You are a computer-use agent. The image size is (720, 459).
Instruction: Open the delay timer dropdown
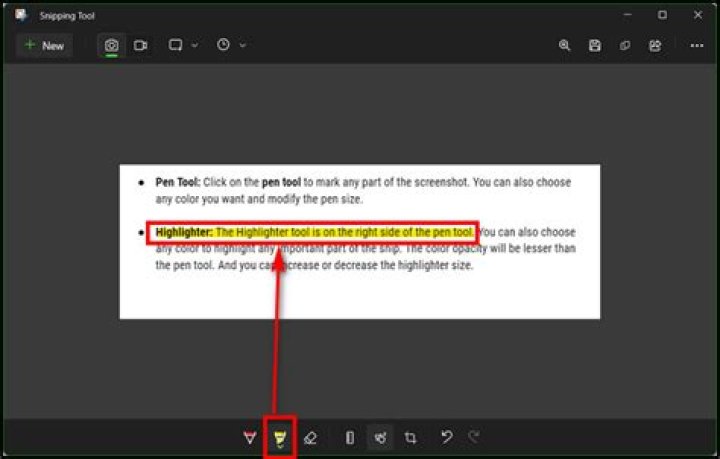click(231, 46)
